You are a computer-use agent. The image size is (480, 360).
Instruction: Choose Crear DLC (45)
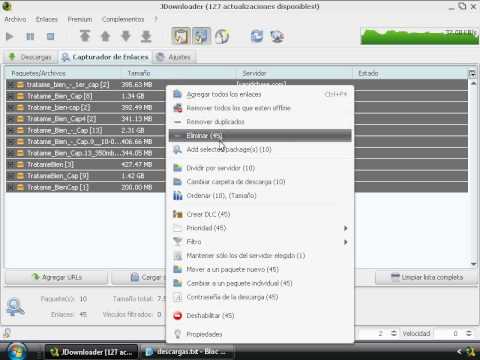point(260,214)
